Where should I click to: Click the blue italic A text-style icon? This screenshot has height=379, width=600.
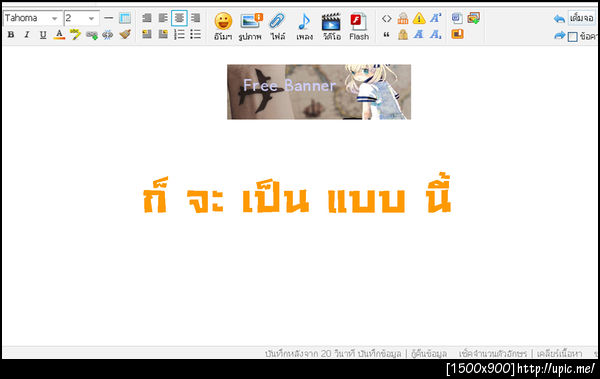(x=419, y=34)
